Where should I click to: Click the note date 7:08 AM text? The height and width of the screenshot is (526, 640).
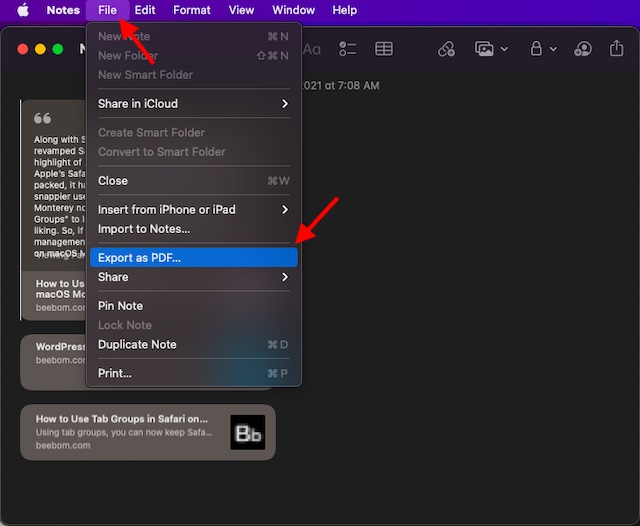pos(341,85)
